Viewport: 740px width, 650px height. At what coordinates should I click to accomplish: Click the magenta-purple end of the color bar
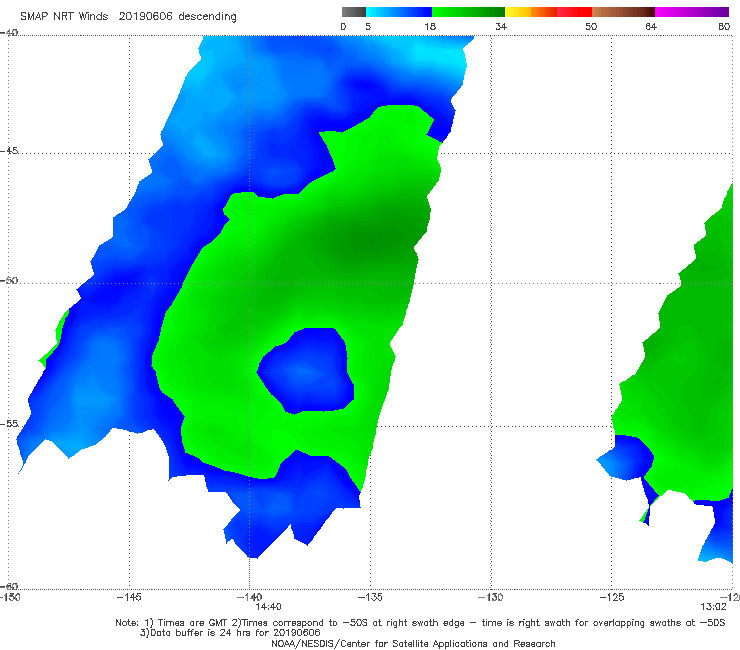[692, 12]
